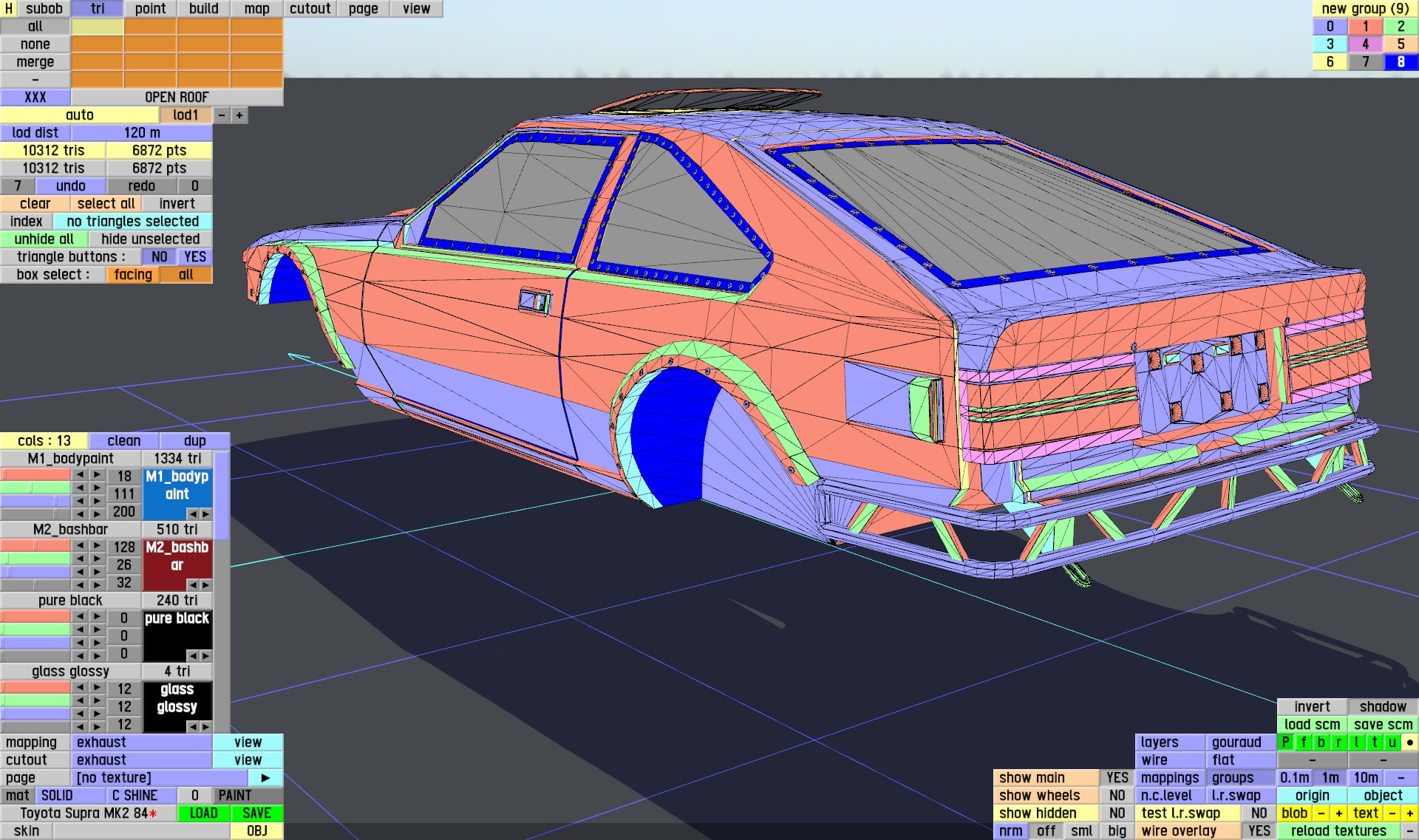This screenshot has height=840, width=1419.
Task: Set triangle buttons to NO
Action: pyautogui.click(x=159, y=257)
